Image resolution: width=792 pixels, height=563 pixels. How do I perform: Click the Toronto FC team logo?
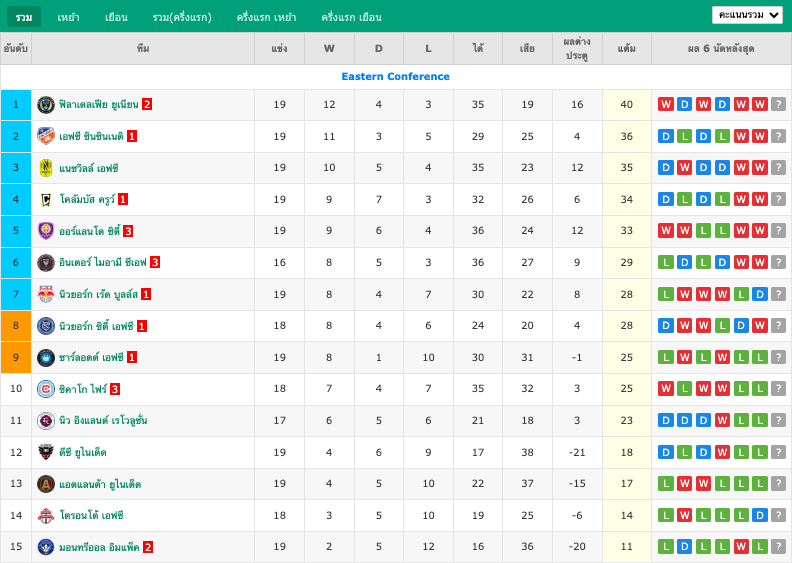point(46,516)
